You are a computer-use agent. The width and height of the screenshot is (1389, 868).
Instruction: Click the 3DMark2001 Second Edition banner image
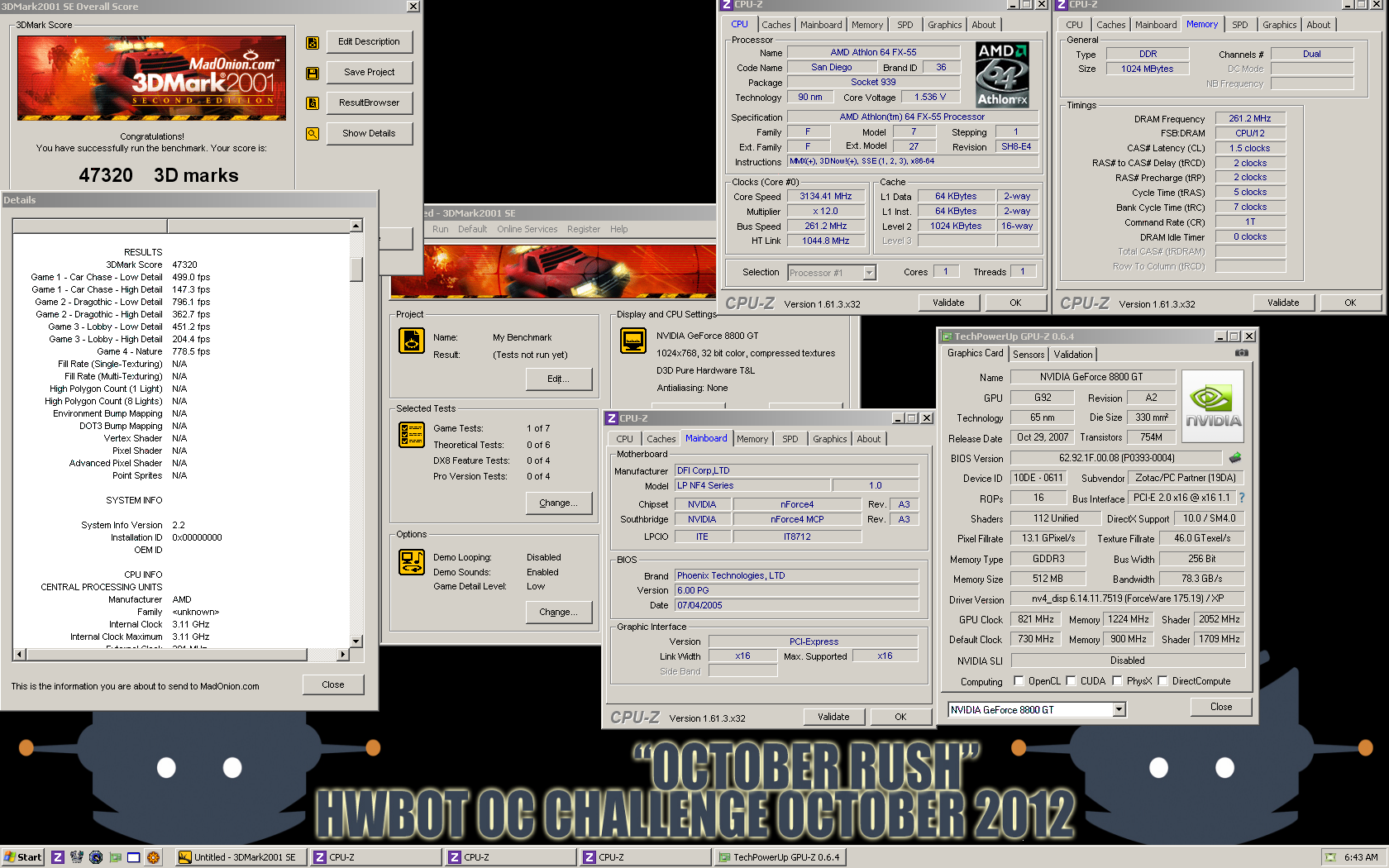point(151,78)
